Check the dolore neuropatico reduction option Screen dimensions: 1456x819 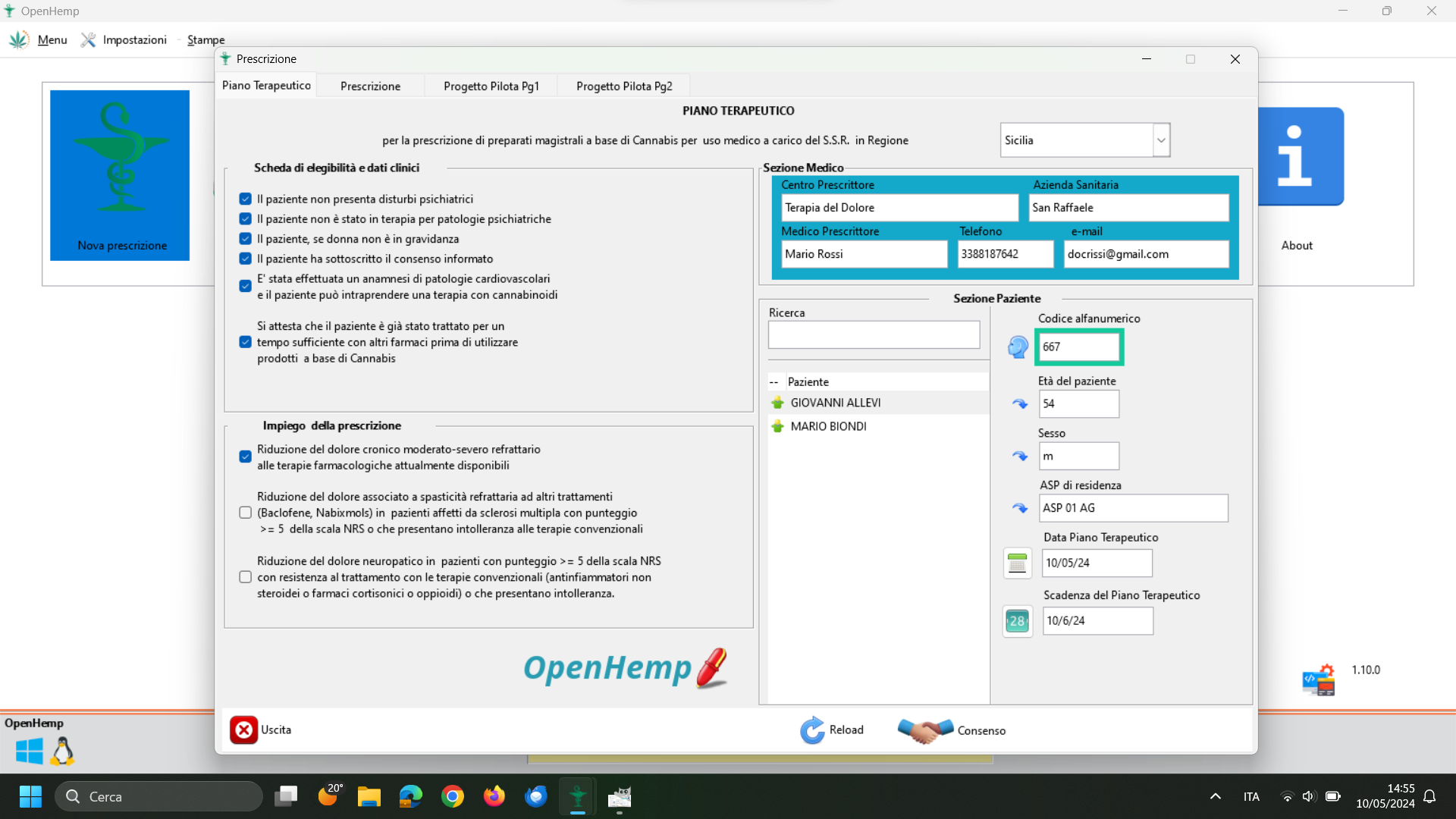pos(245,577)
